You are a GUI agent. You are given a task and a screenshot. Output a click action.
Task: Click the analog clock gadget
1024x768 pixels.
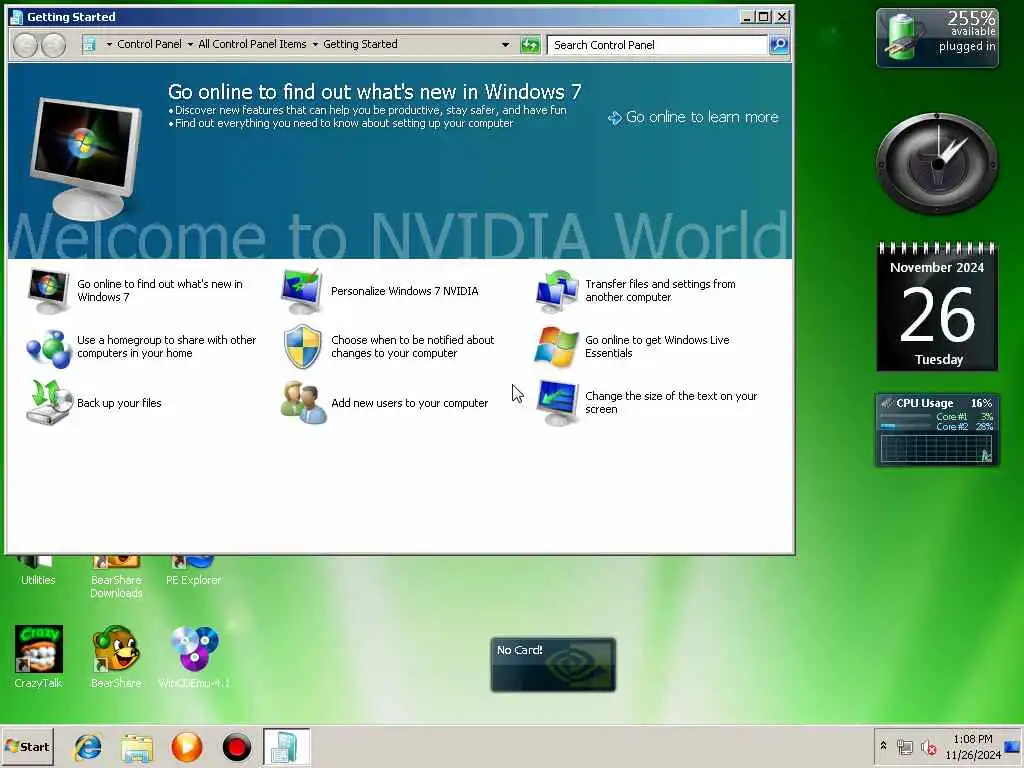coord(937,163)
